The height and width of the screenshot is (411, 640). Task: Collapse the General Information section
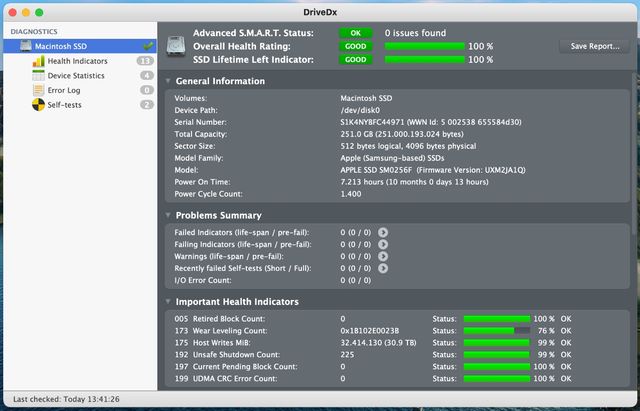[x=168, y=81]
